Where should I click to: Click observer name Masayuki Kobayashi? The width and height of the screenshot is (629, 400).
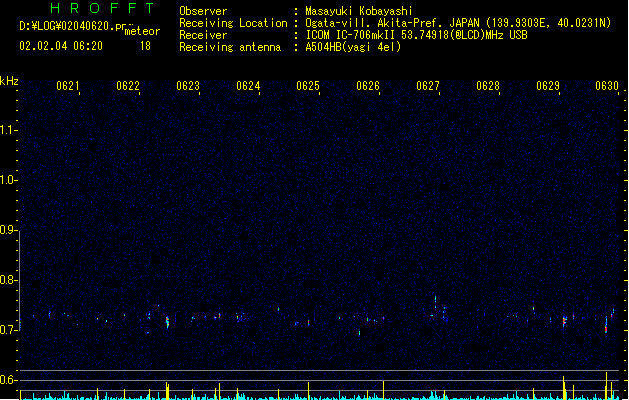(x=359, y=11)
